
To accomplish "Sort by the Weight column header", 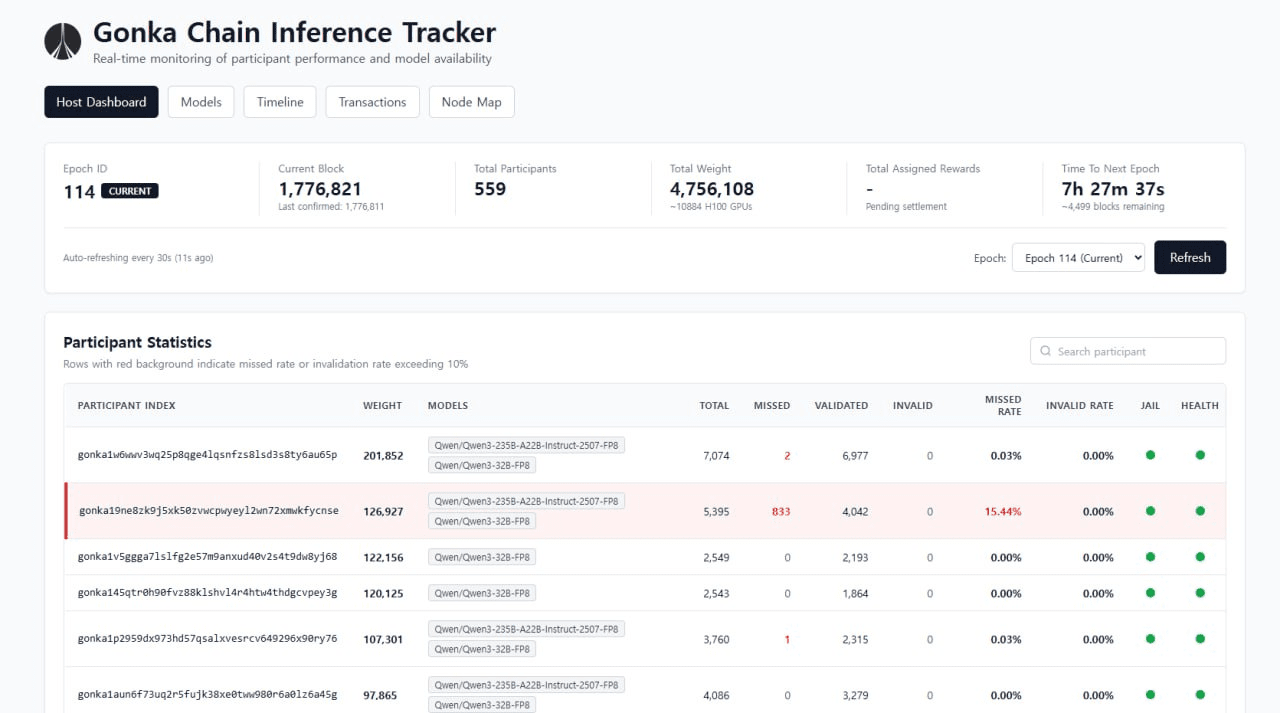I will (382, 406).
